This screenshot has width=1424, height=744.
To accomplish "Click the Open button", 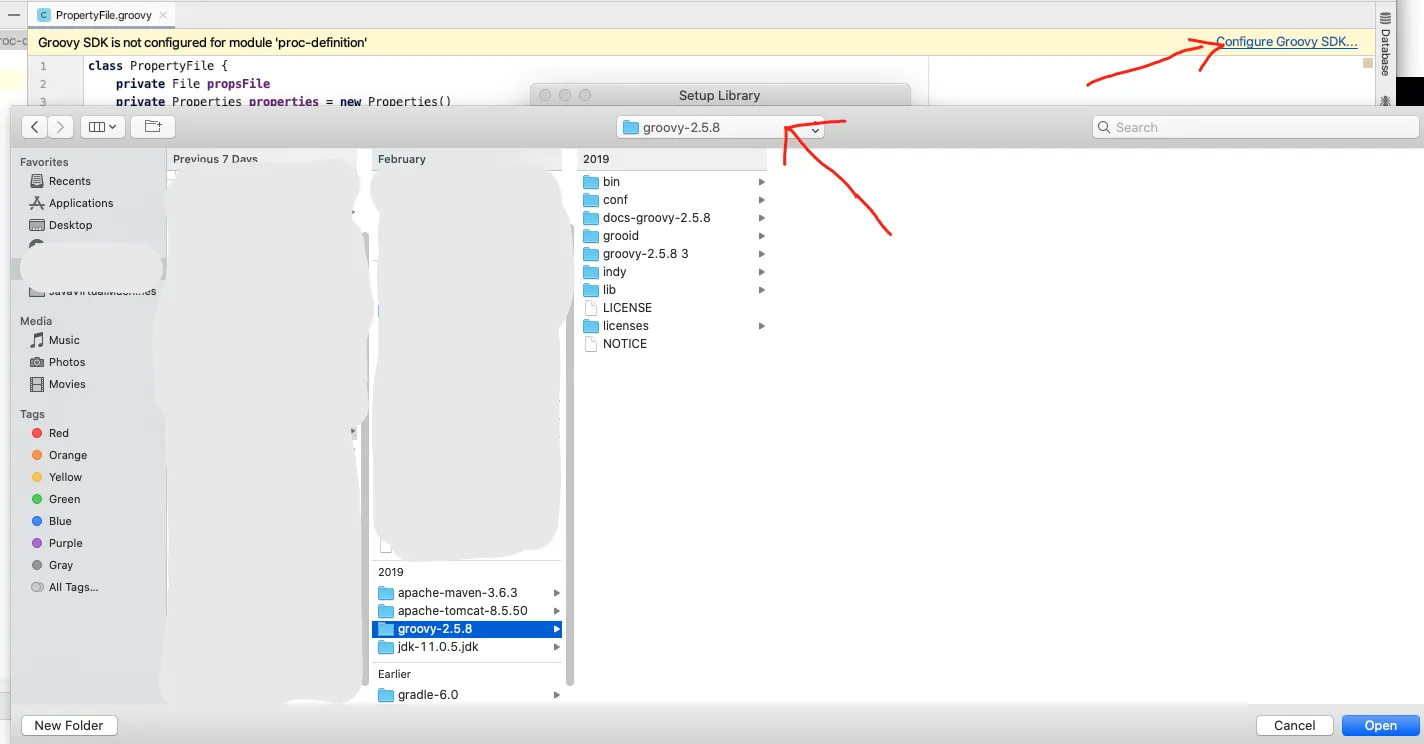I will (1381, 725).
